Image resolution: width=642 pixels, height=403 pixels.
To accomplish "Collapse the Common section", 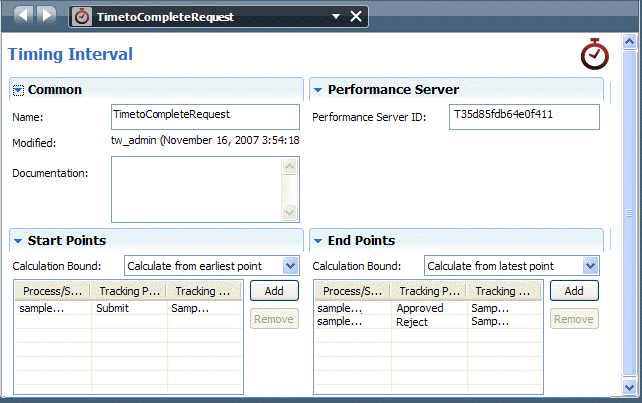I will pos(18,90).
